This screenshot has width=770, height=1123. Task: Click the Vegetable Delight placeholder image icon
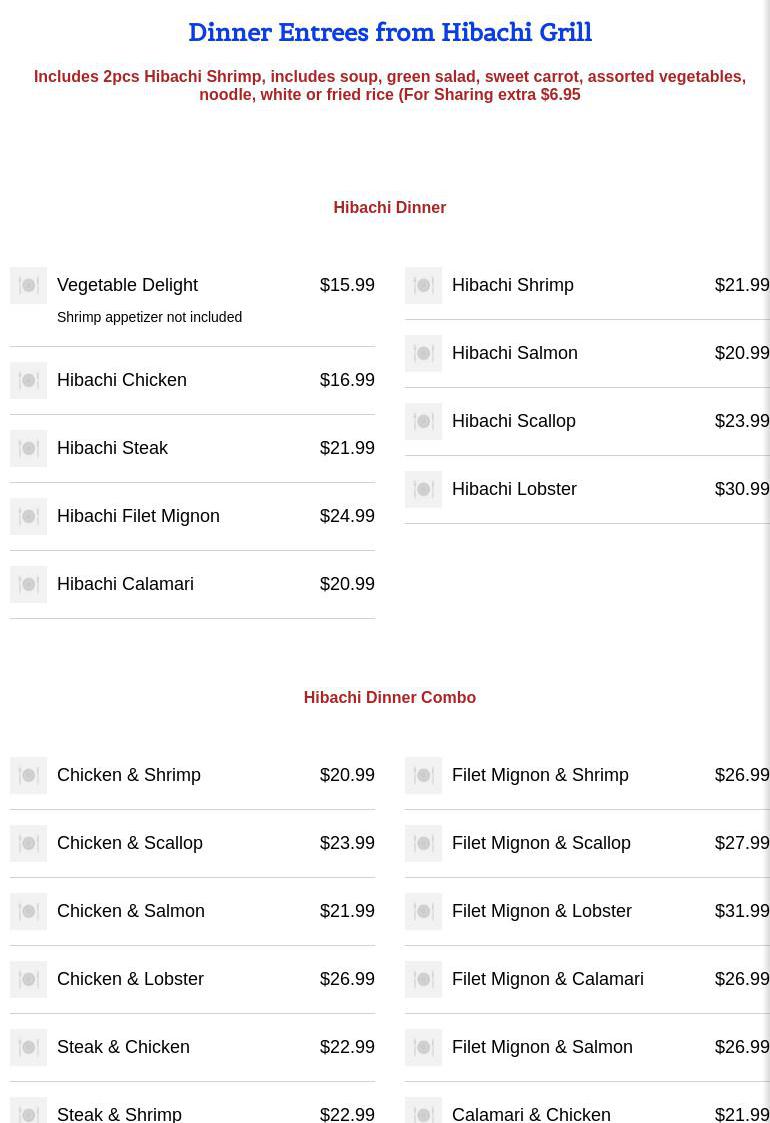28,285
